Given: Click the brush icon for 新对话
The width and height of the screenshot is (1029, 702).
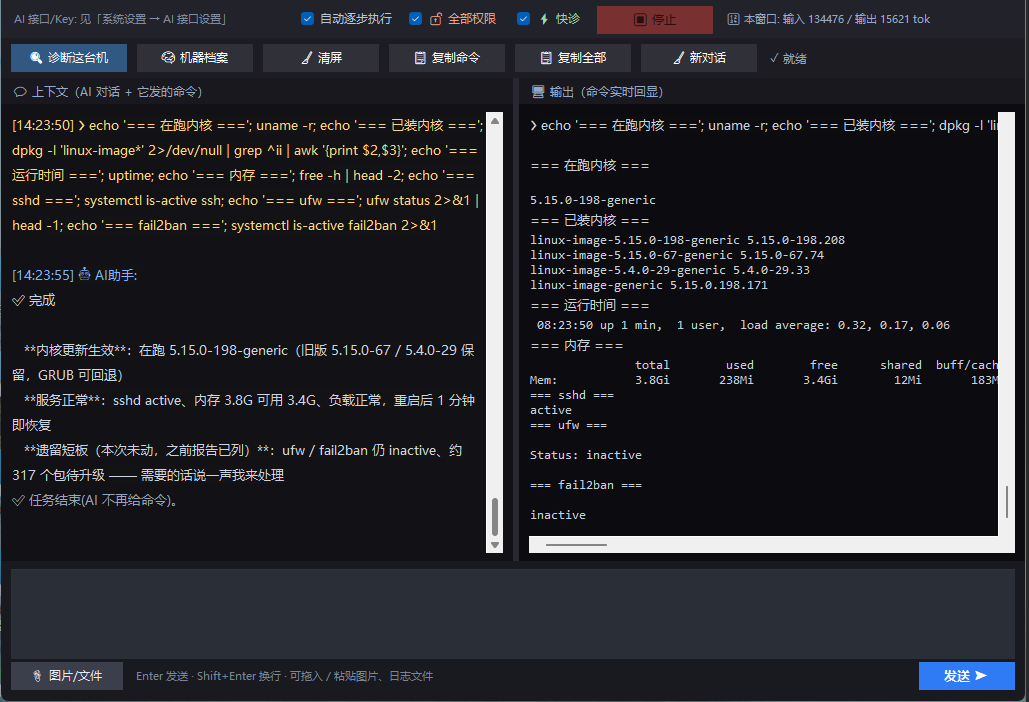Looking at the screenshot, I should pyautogui.click(x=679, y=58).
